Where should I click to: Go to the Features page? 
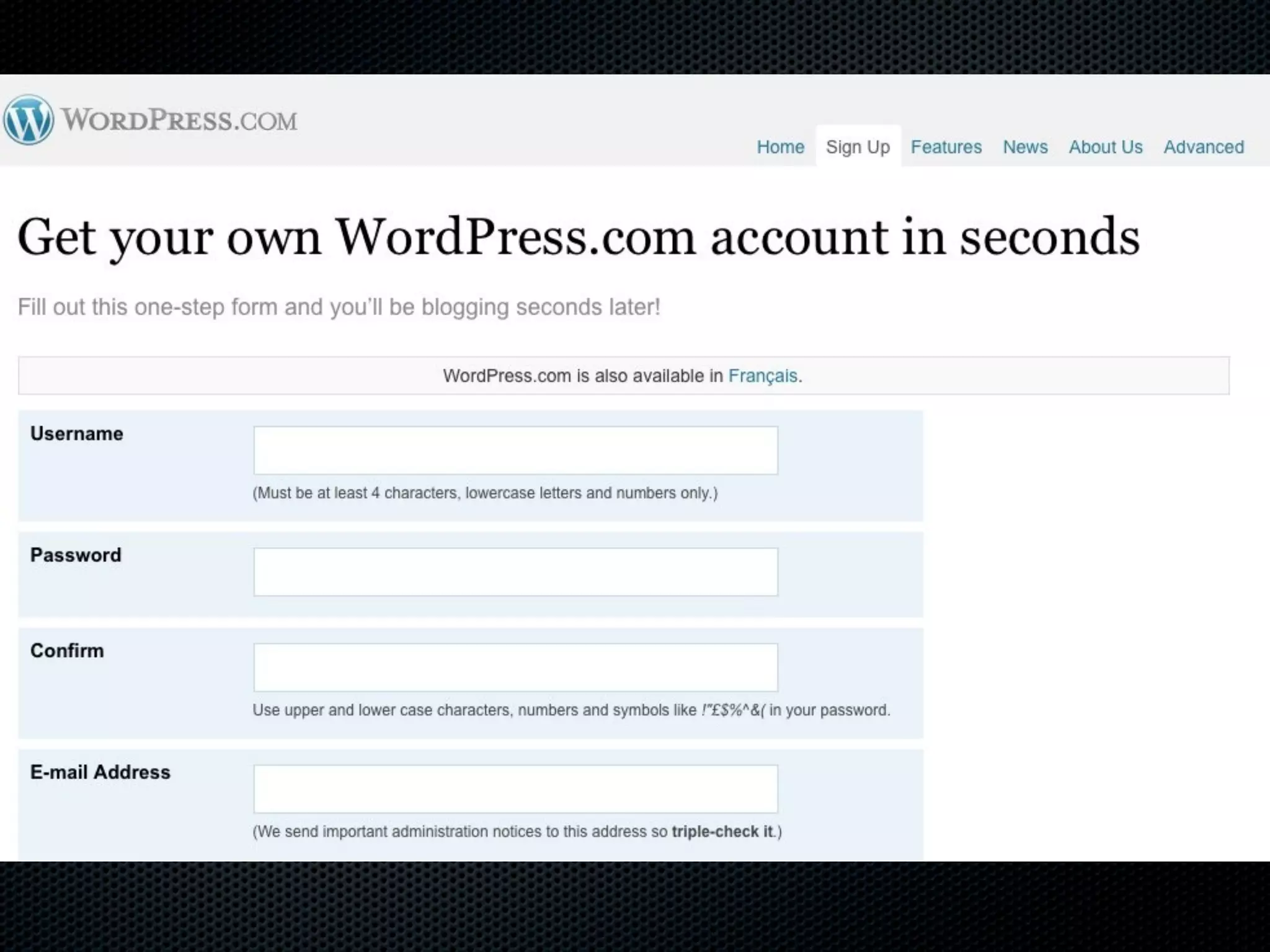(946, 147)
